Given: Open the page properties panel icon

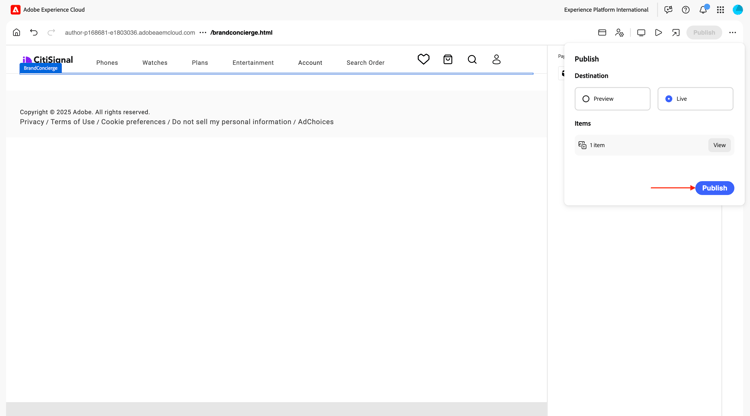Looking at the screenshot, I should tap(602, 33).
